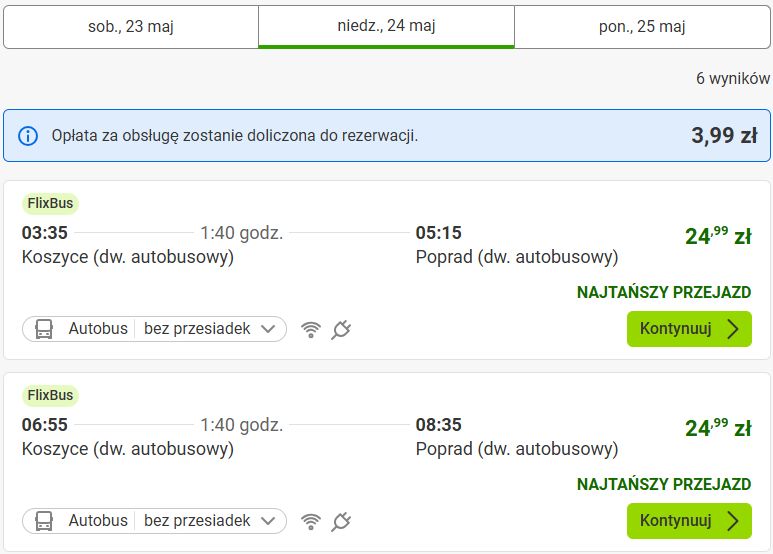
Task: Click the FlixBus label on the first result
Action: pyautogui.click(x=50, y=203)
